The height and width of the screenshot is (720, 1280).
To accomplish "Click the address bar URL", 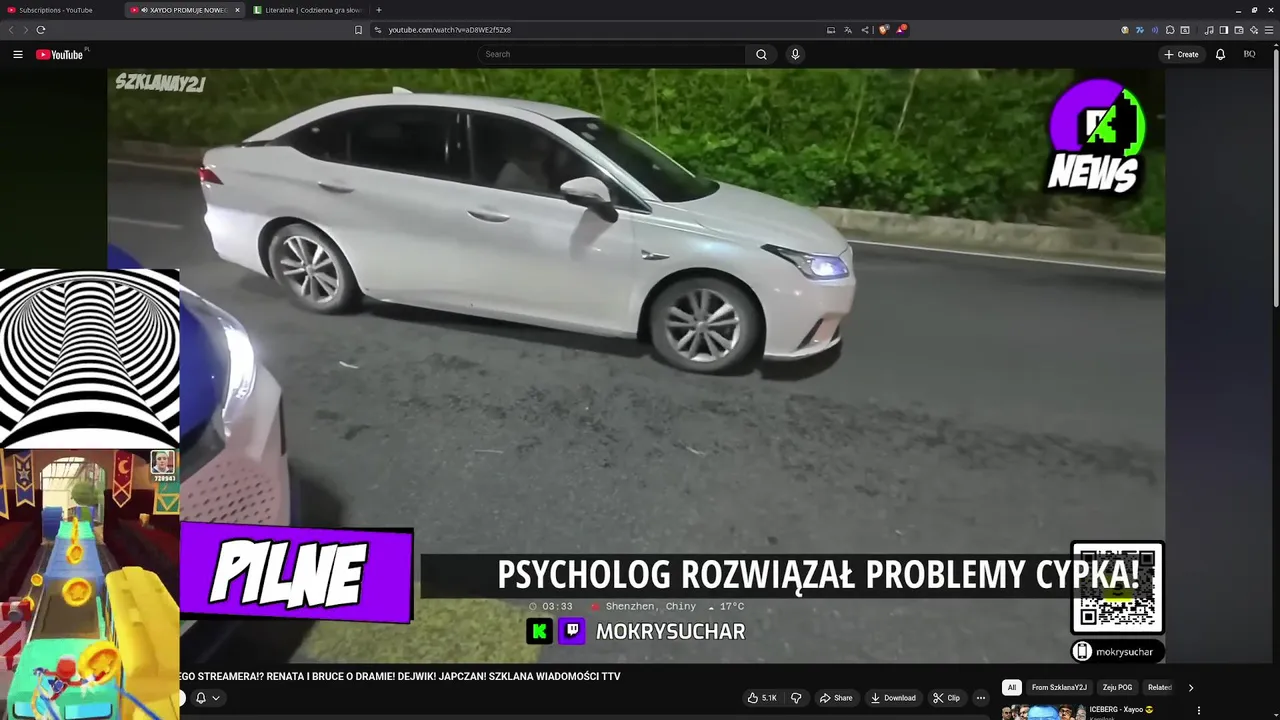I will pyautogui.click(x=450, y=30).
